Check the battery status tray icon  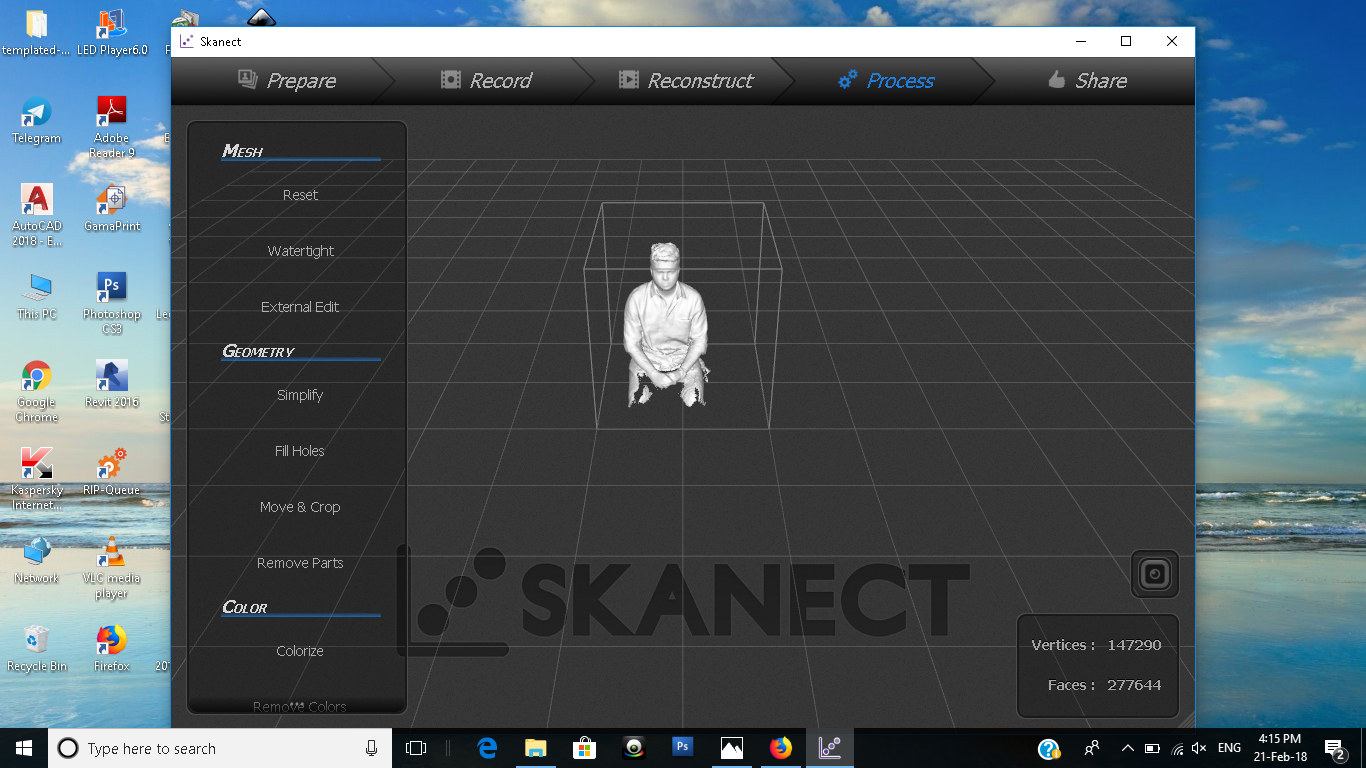1152,748
